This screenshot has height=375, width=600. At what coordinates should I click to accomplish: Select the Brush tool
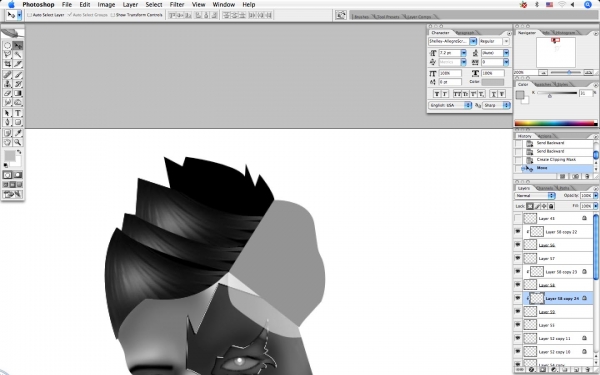18,75
